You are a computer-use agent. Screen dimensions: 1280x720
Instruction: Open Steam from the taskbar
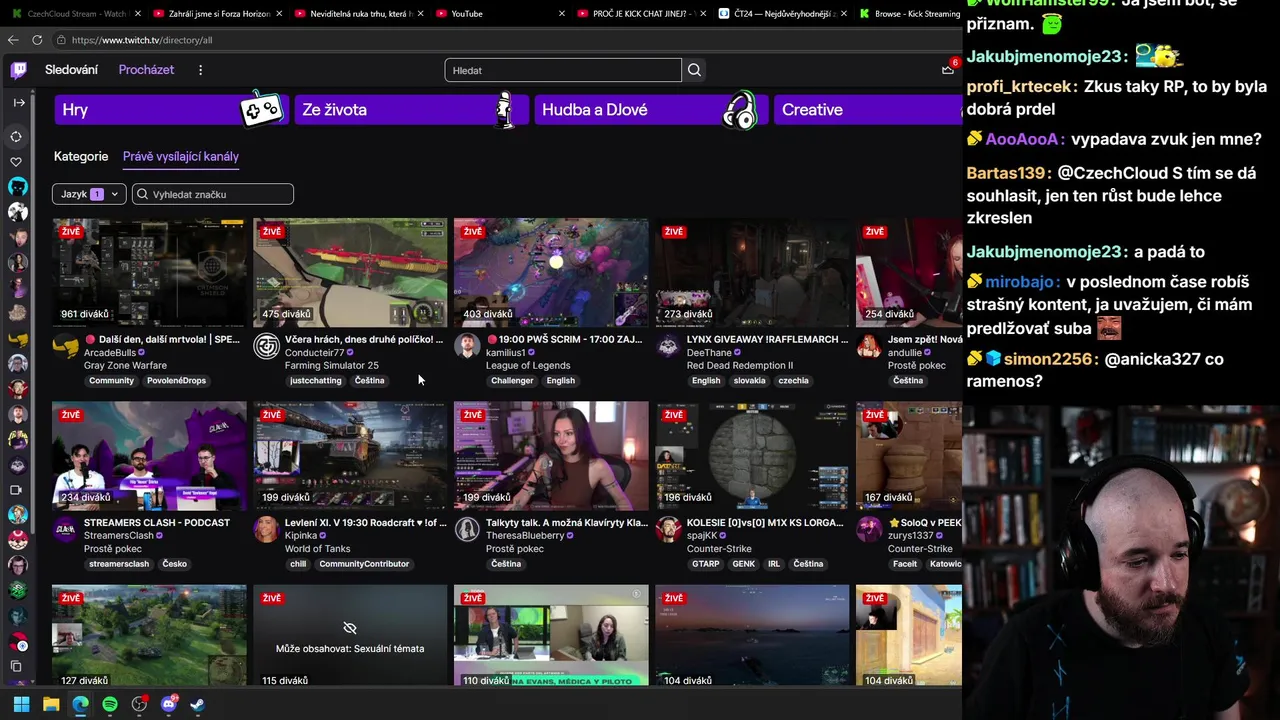[198, 704]
